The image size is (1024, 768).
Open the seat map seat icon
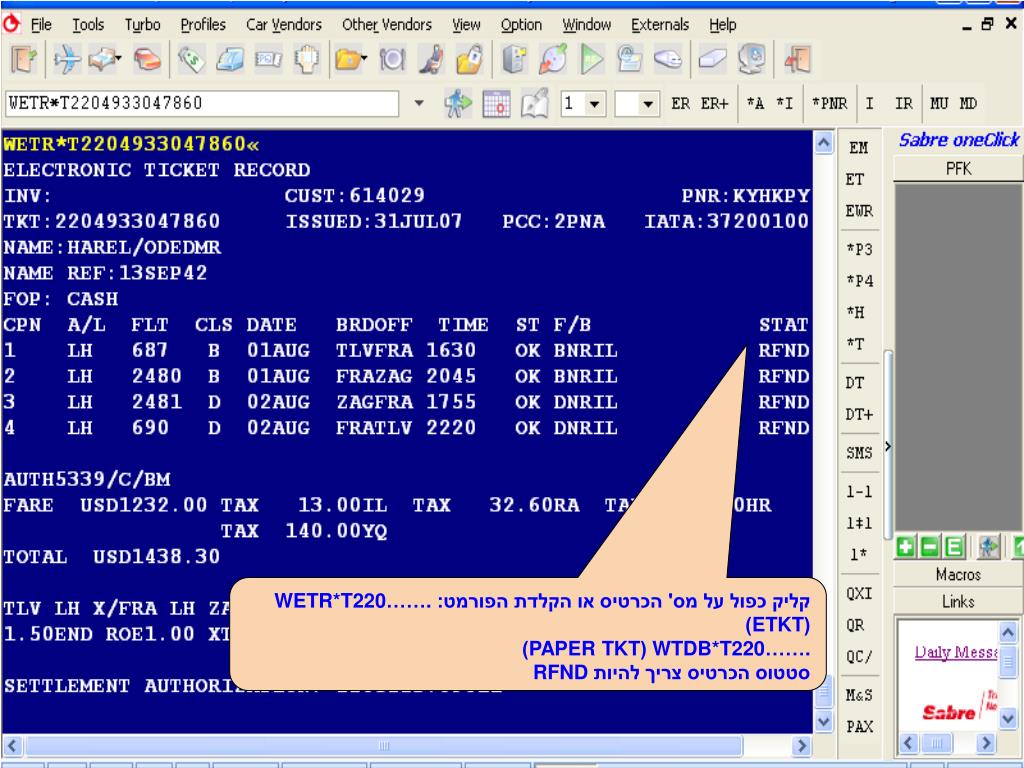[x=431, y=60]
